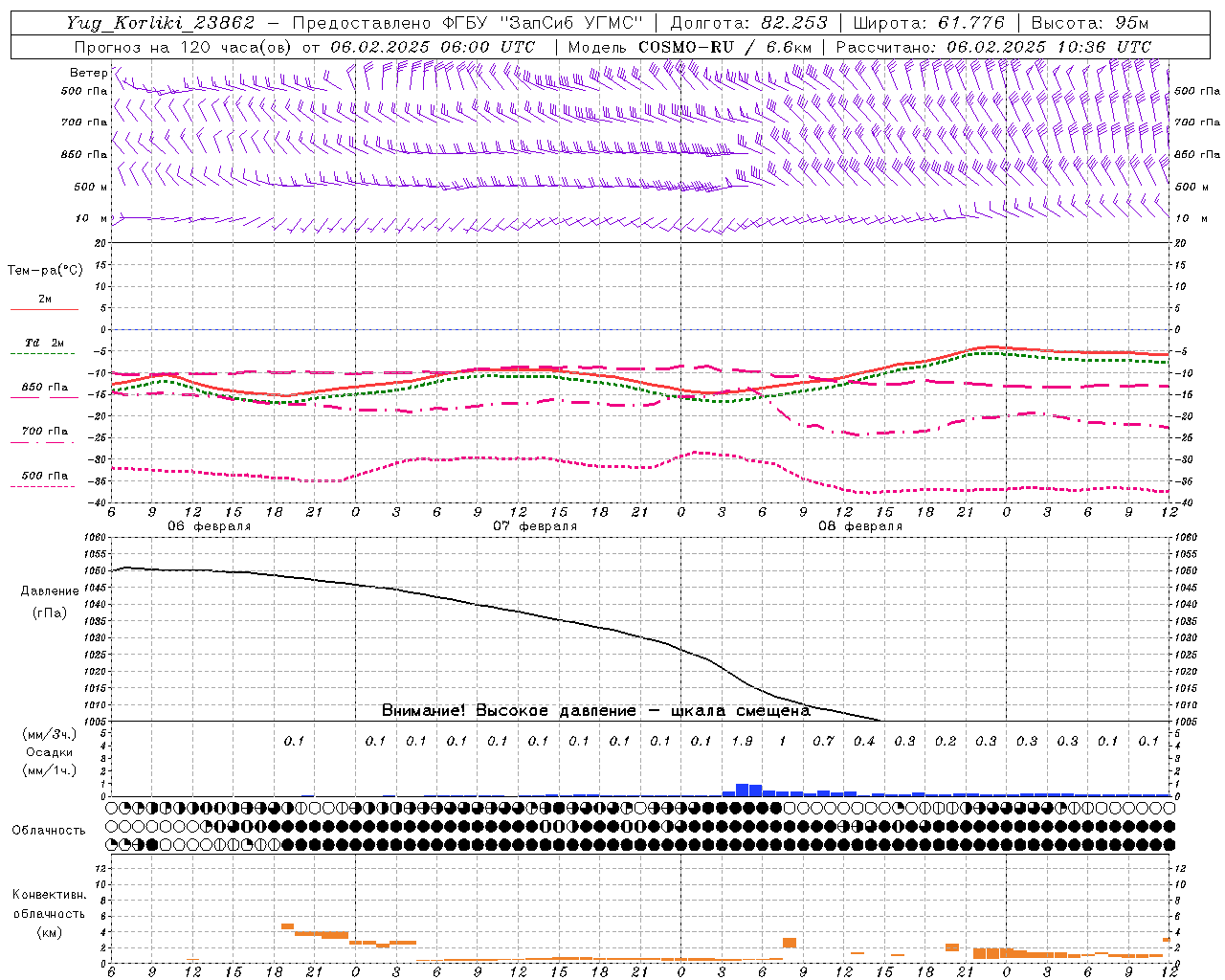
Task: Click the 0.7 precipitation value
Action: point(823,741)
